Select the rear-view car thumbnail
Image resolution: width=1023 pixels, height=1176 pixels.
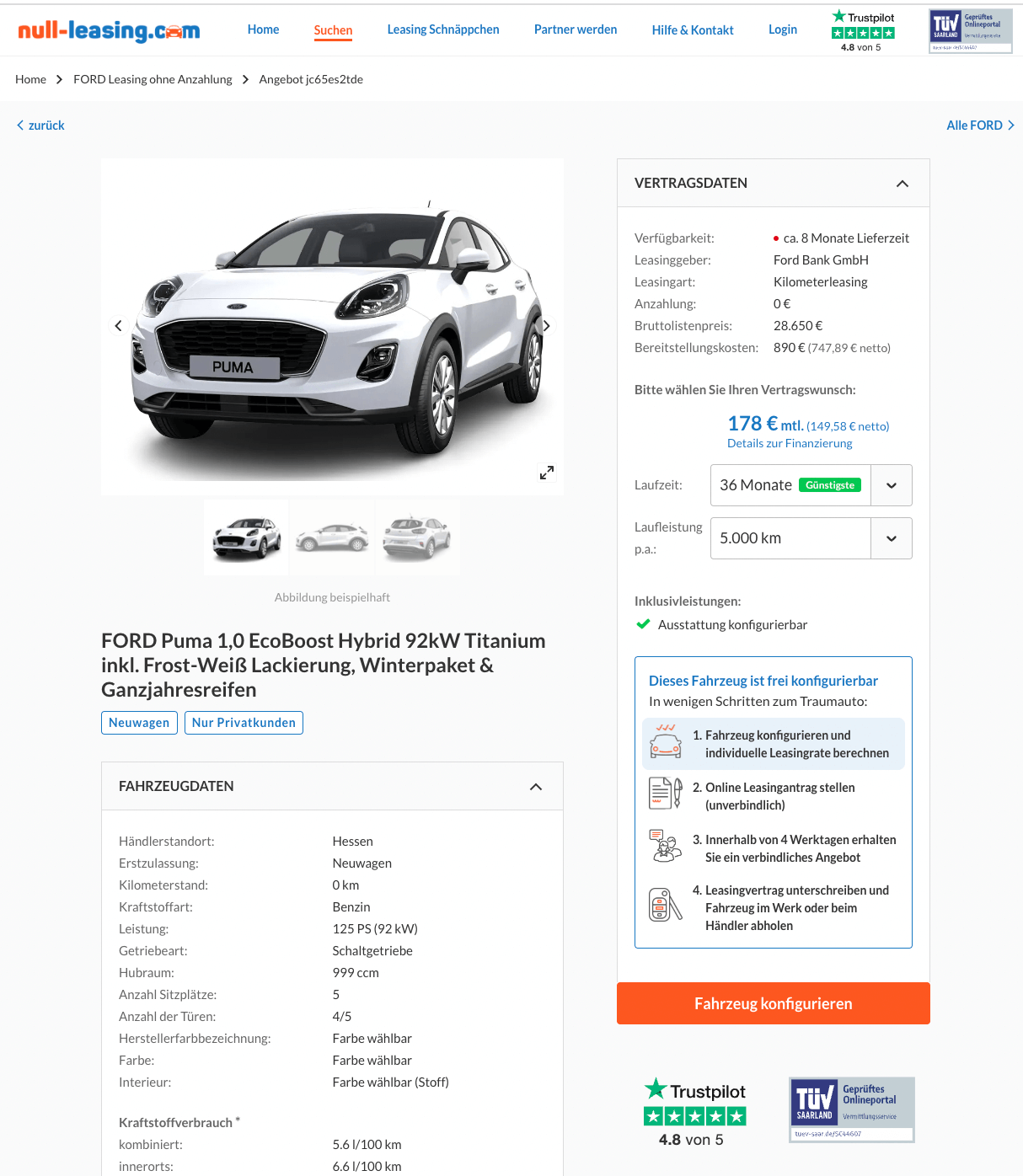[417, 537]
